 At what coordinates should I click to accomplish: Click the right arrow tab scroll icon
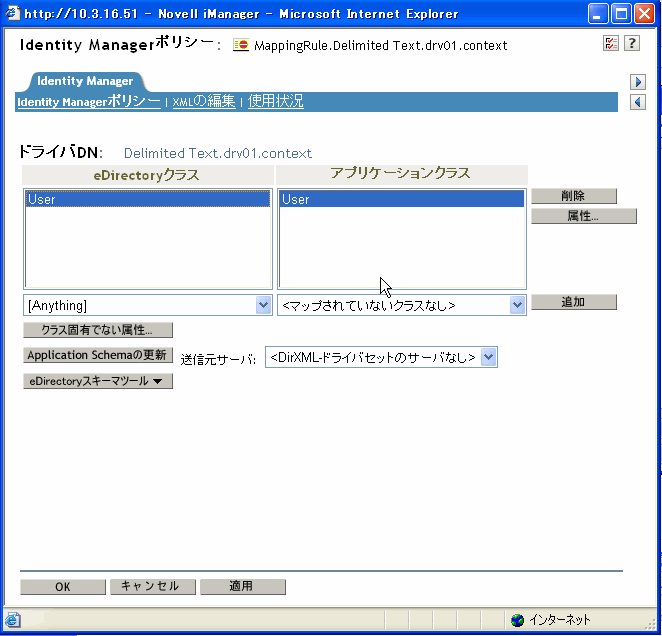pyautogui.click(x=638, y=82)
